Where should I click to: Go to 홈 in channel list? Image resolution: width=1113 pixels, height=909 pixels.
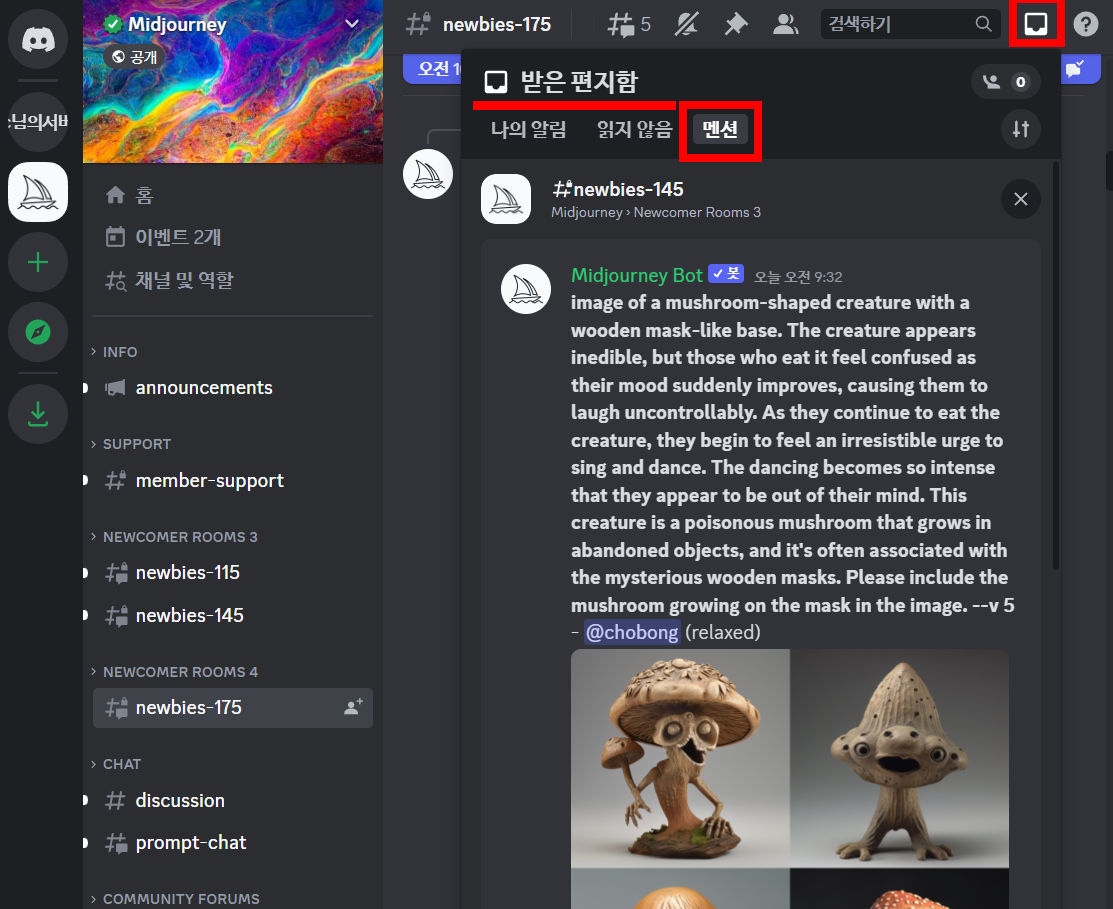pyautogui.click(x=233, y=195)
